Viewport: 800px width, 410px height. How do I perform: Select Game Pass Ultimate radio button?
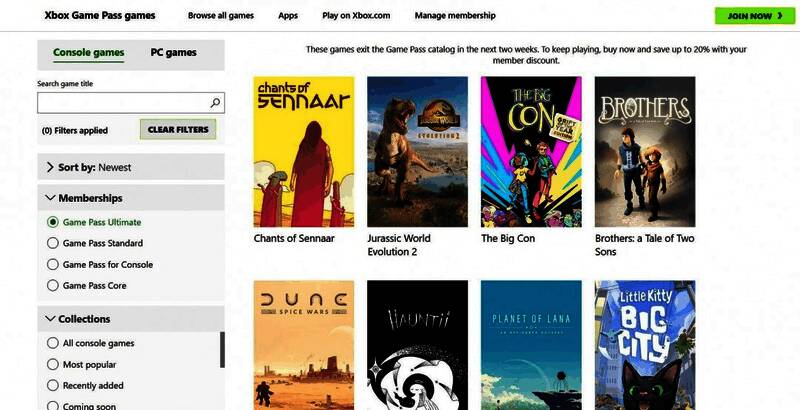(x=53, y=222)
